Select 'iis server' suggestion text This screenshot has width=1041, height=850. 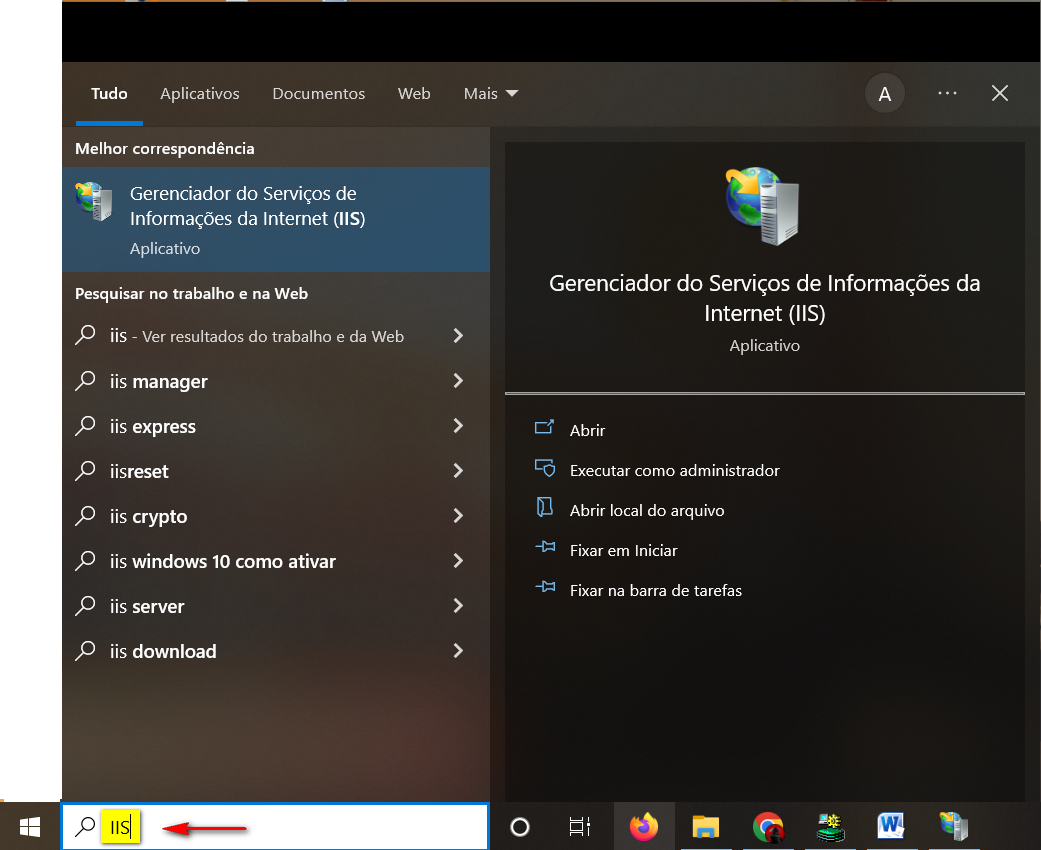147,606
